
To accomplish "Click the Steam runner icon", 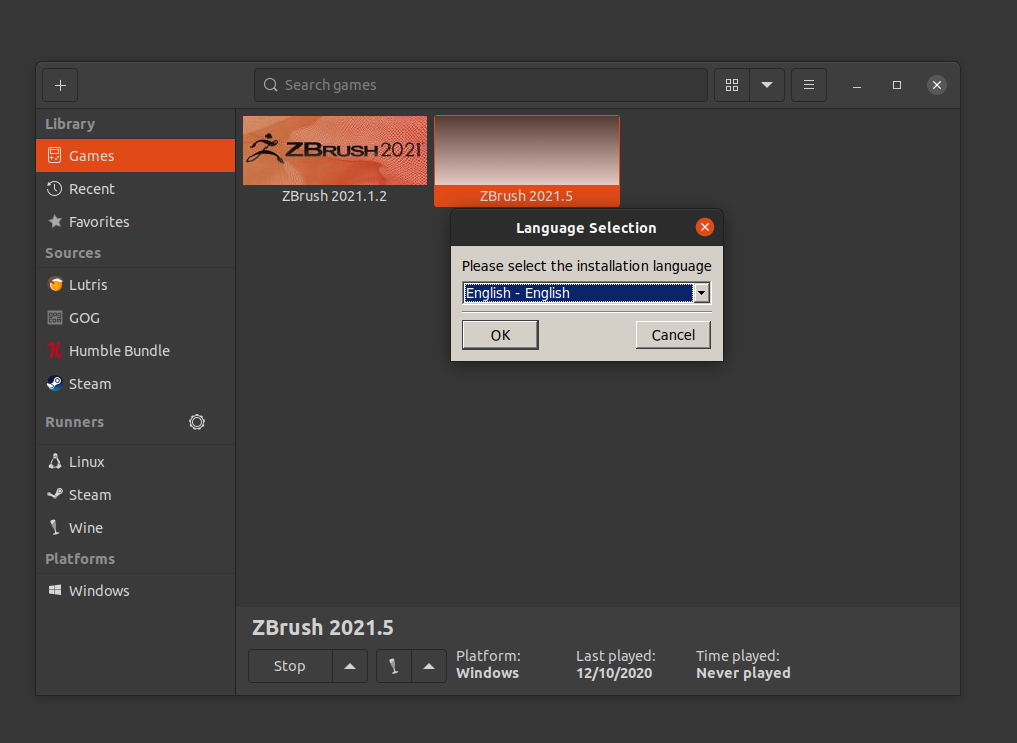I will click(55, 494).
